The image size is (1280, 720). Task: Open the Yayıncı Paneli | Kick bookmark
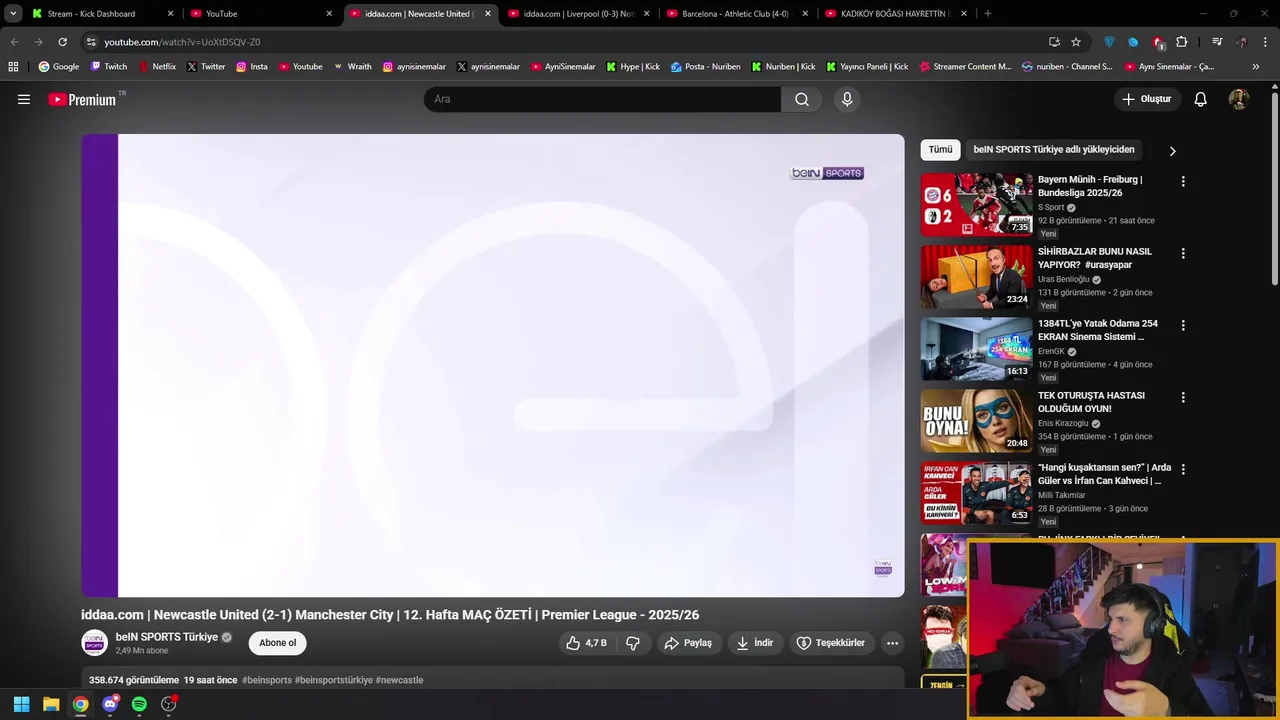click(x=867, y=67)
